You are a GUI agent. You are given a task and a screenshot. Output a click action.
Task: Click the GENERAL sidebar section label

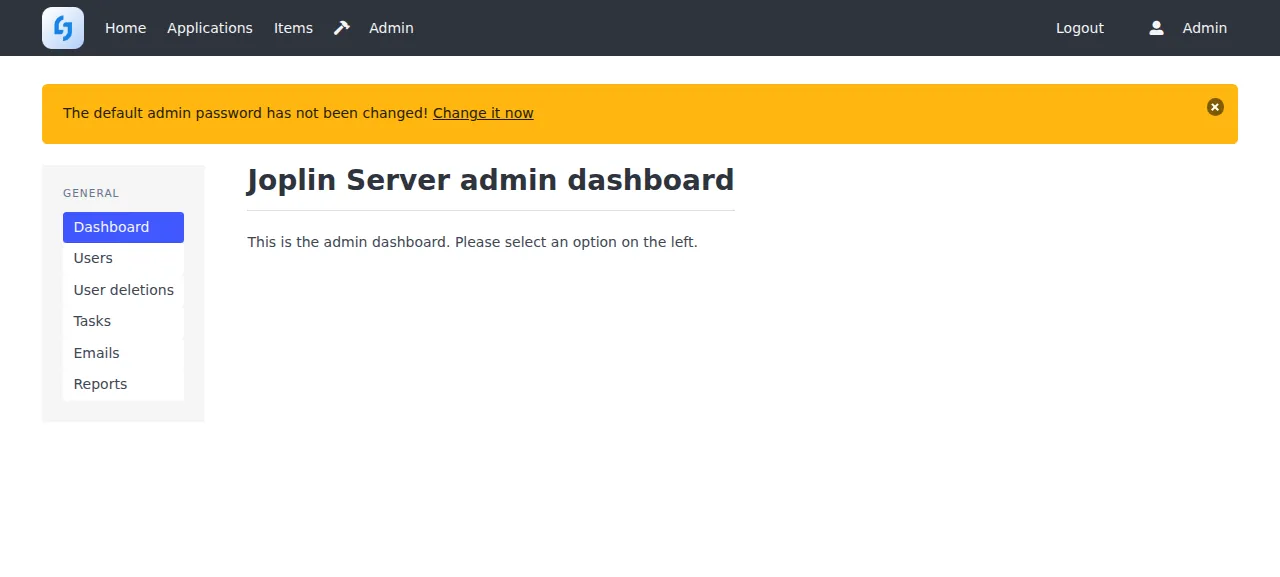91,193
